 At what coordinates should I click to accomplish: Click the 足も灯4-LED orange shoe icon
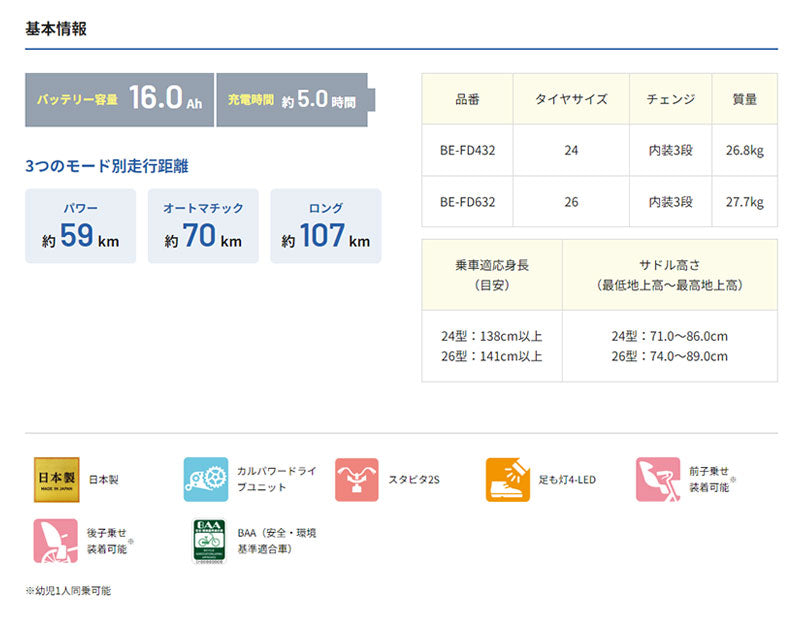pos(507,479)
